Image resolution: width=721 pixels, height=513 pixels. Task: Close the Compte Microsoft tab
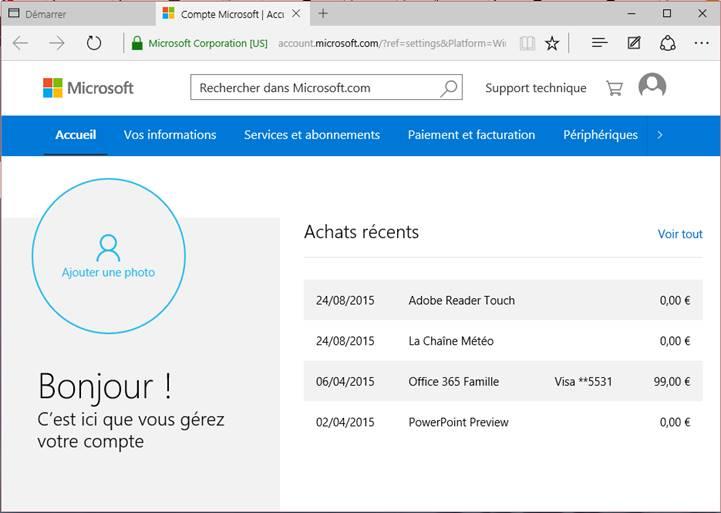click(x=297, y=14)
